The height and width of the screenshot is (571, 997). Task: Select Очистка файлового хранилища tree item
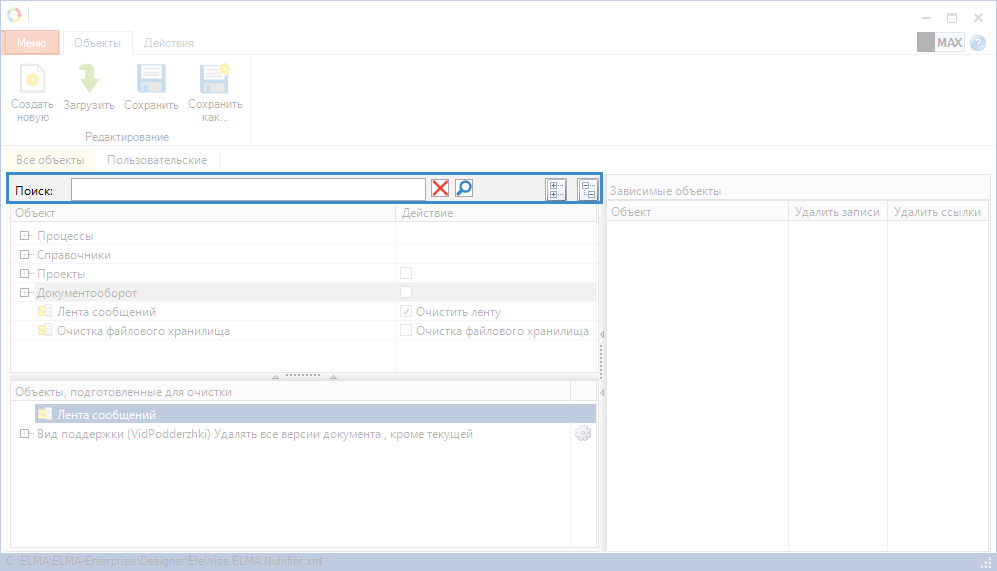coord(143,331)
